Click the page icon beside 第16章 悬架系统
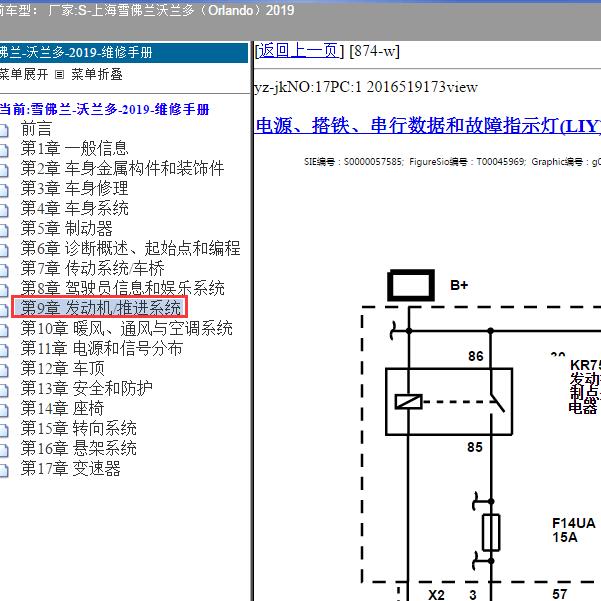 pos(4,450)
